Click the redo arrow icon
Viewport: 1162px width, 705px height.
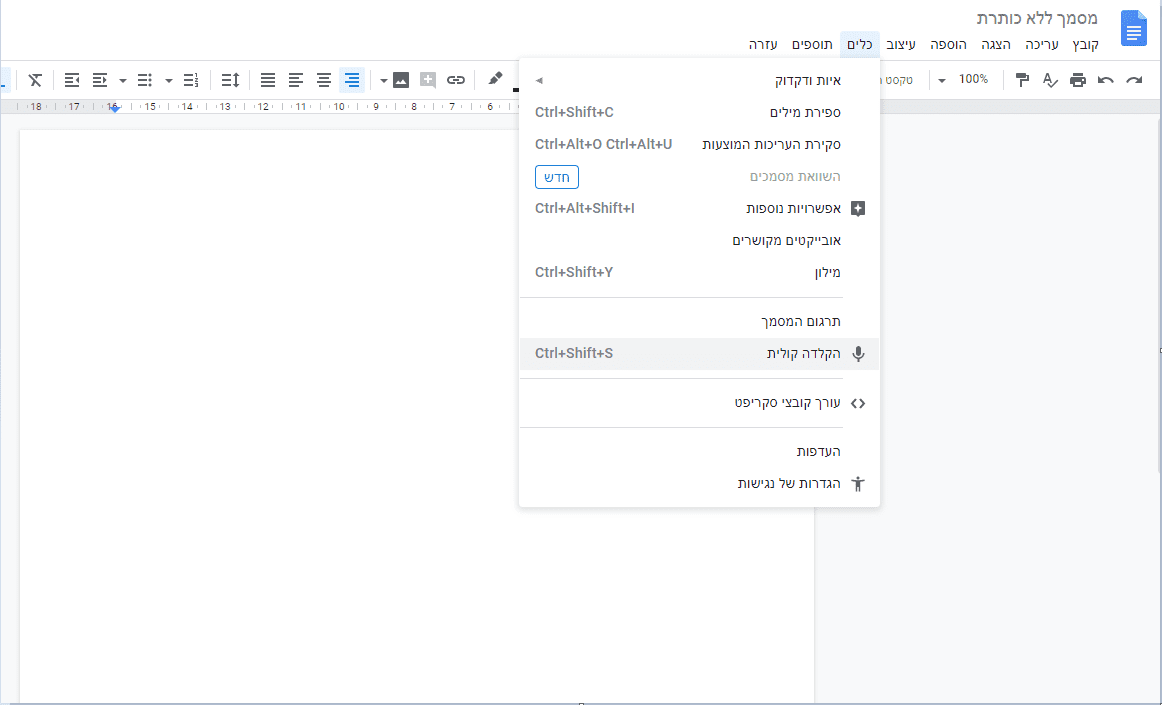tap(1134, 80)
